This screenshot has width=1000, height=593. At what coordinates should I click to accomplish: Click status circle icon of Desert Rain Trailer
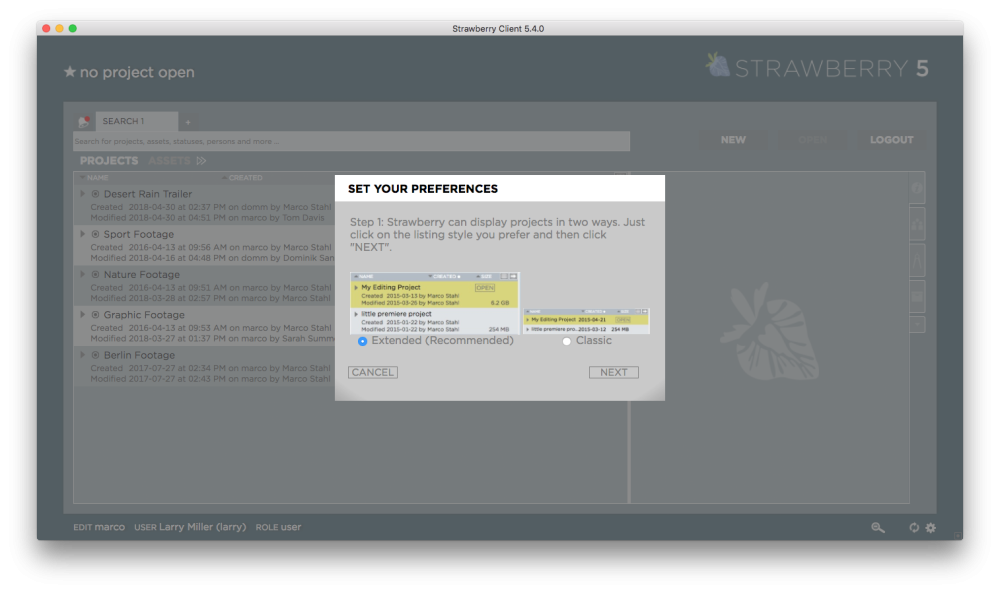(96, 194)
